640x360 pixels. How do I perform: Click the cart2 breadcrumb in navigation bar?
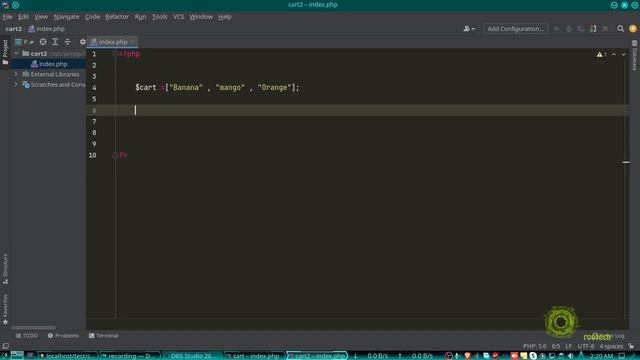coord(13,29)
